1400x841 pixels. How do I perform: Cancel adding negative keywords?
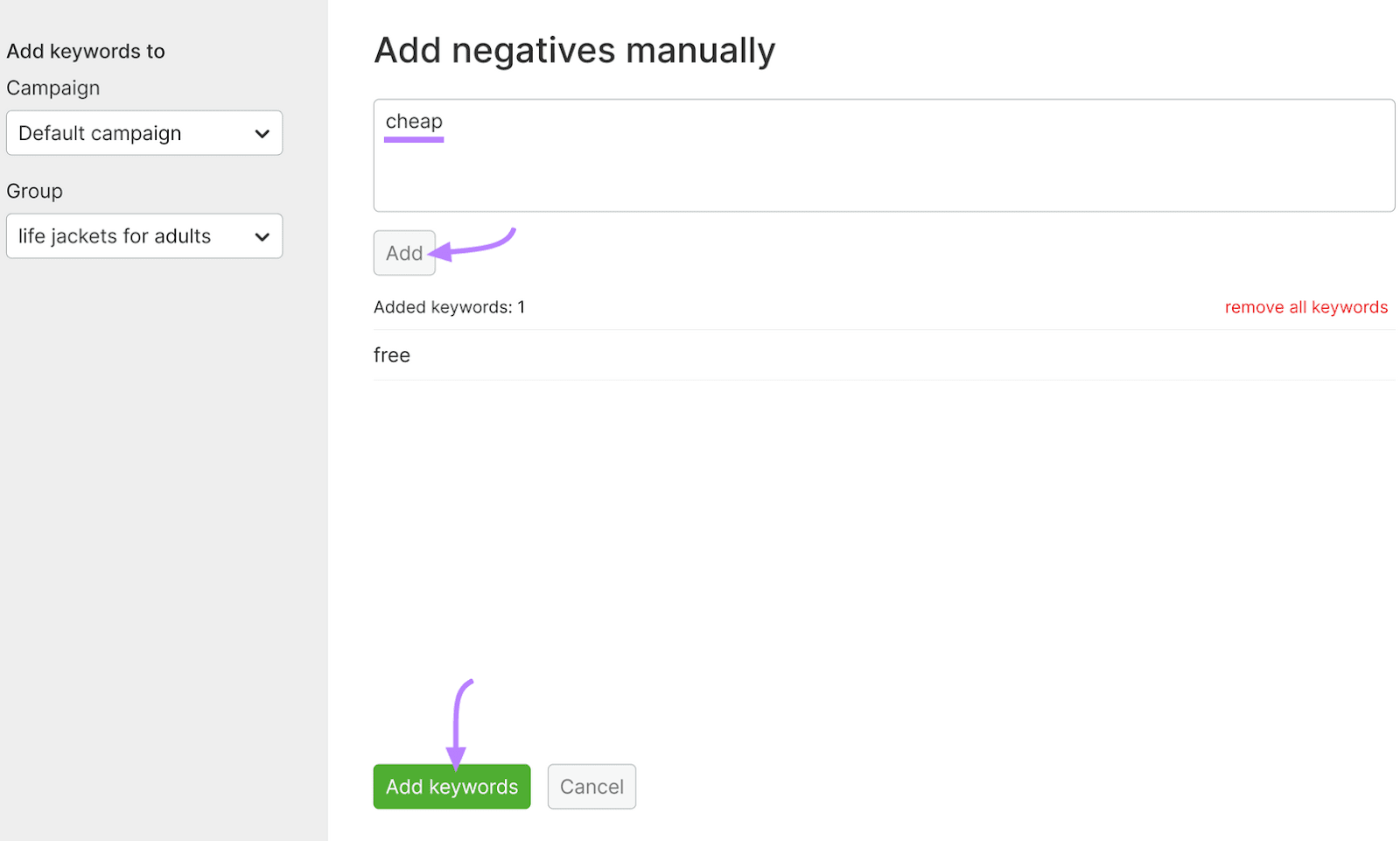pyautogui.click(x=591, y=786)
